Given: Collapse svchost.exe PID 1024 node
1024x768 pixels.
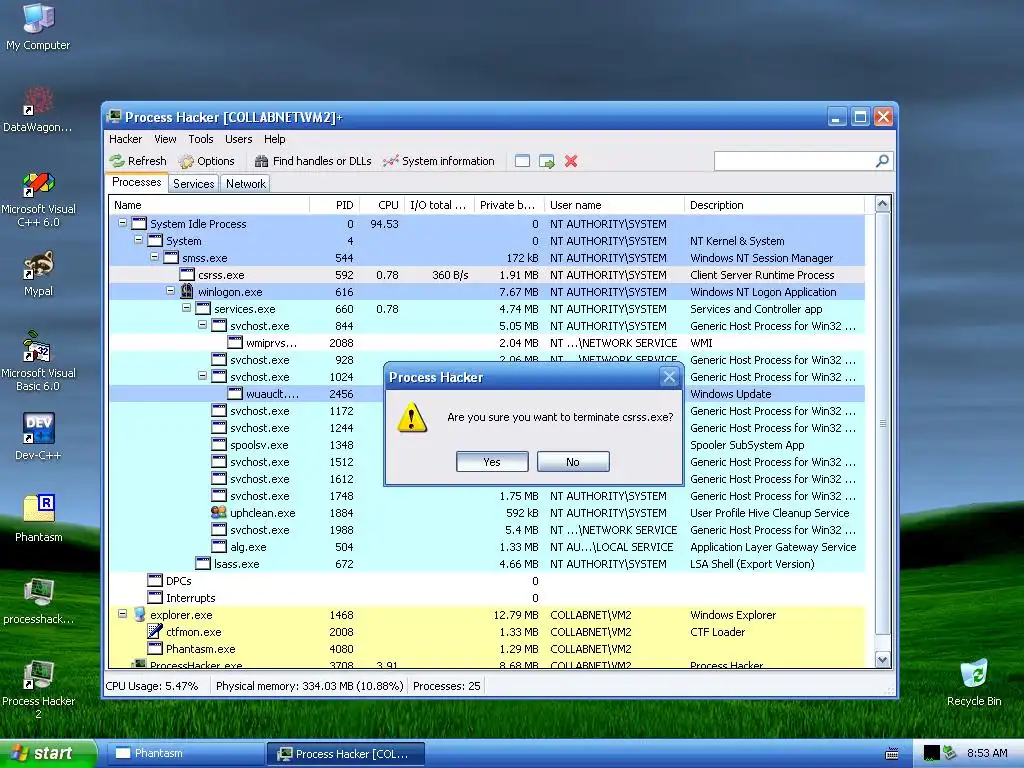Looking at the screenshot, I should (x=202, y=376).
